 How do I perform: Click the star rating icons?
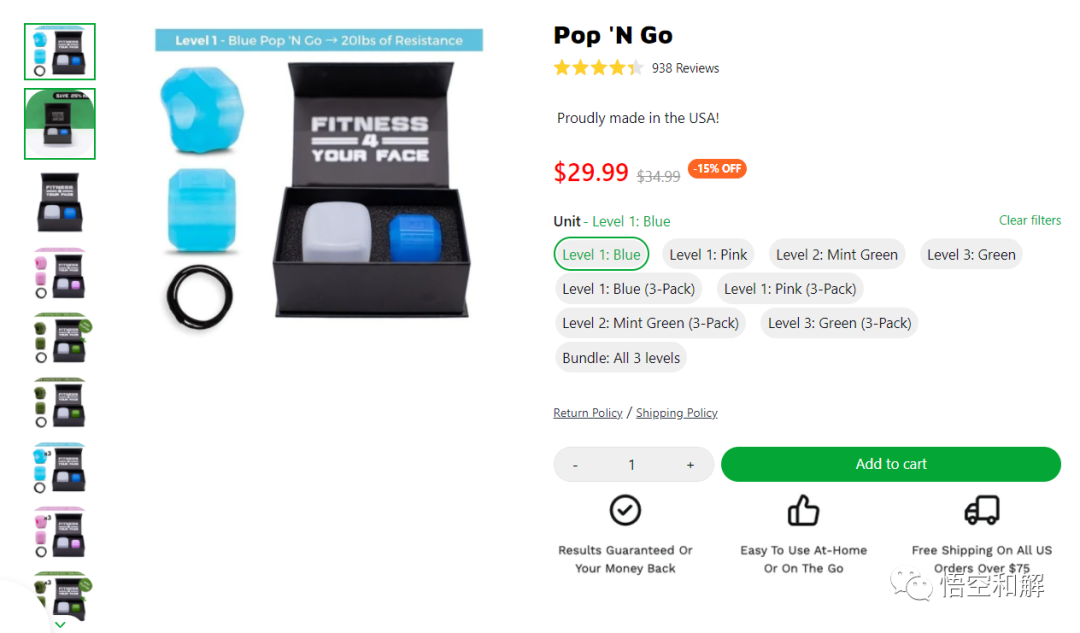coord(599,68)
